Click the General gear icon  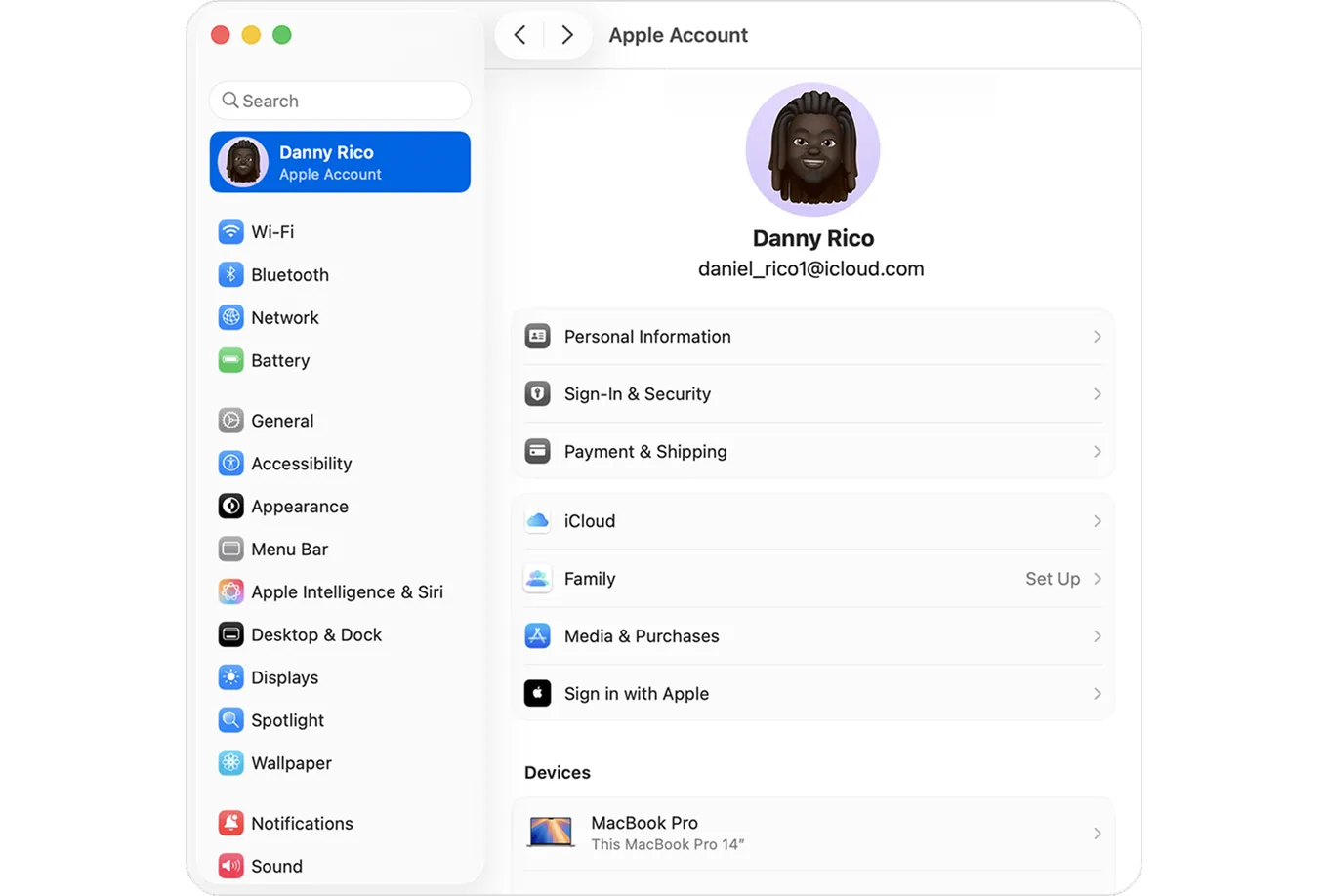coord(230,421)
